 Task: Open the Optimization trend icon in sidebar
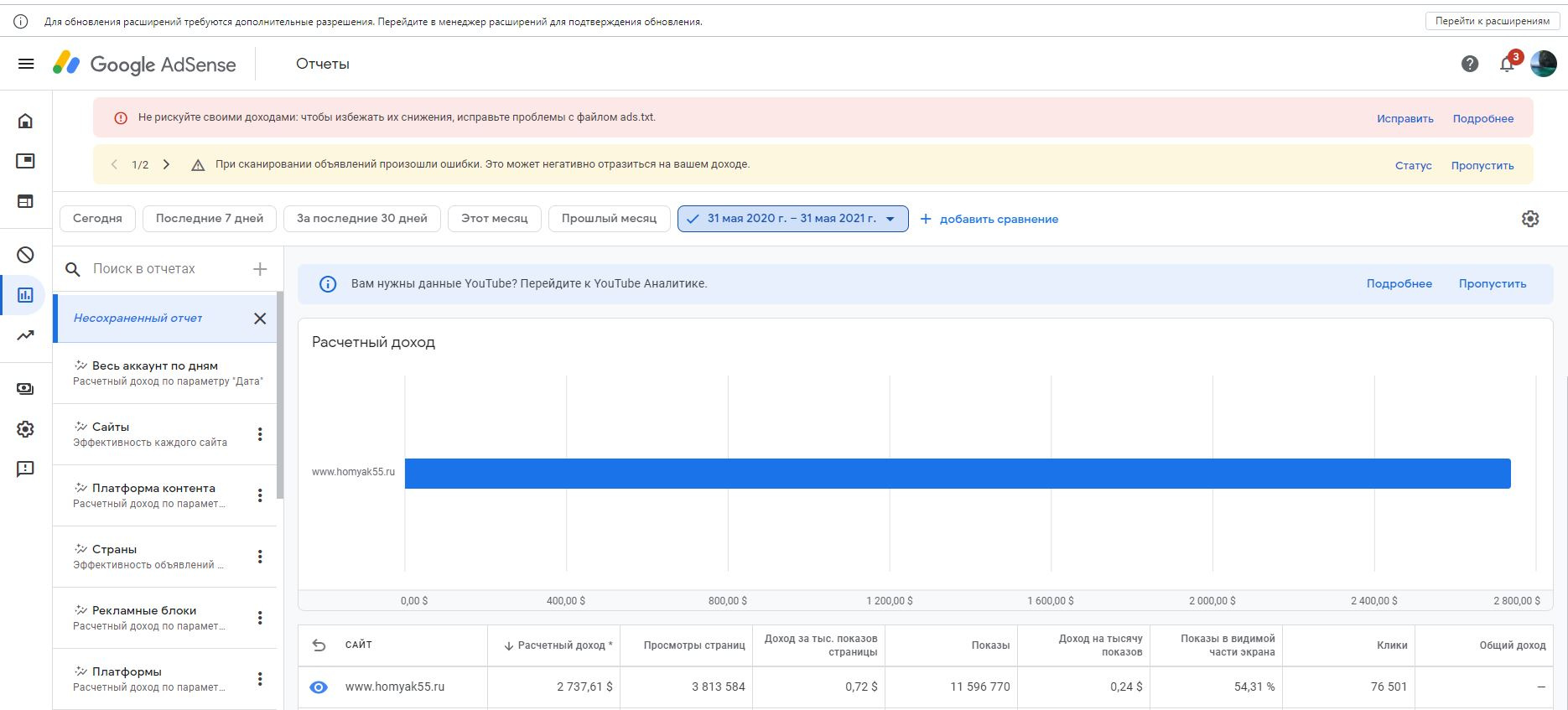coord(26,335)
